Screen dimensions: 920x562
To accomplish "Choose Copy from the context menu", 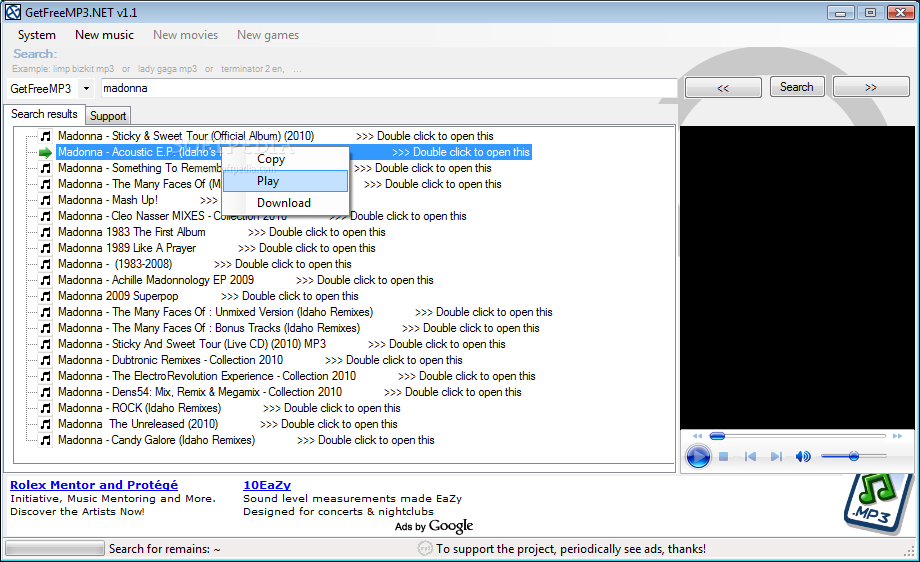I will tap(285, 160).
